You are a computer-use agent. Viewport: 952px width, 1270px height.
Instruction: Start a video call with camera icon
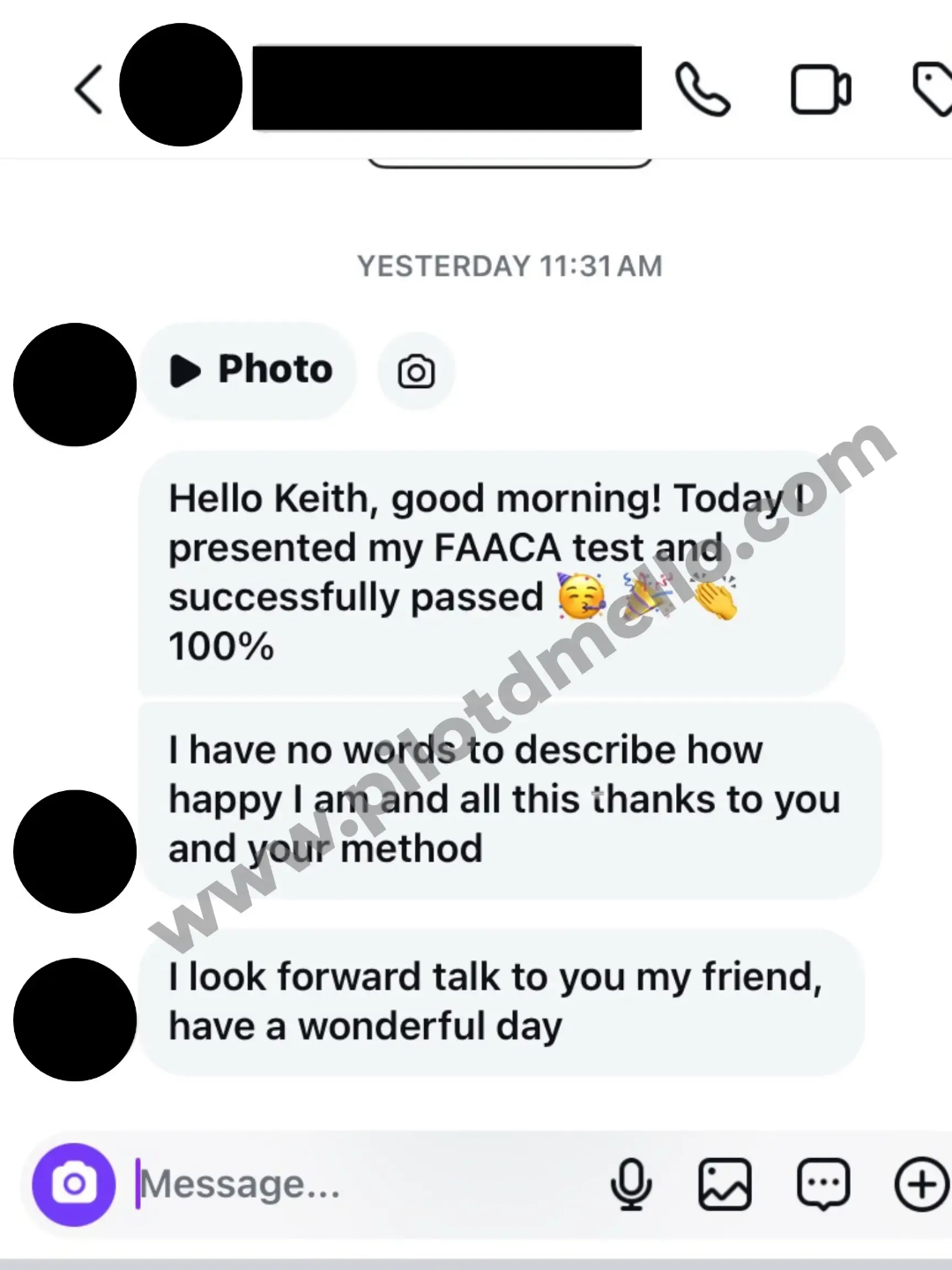click(x=821, y=90)
